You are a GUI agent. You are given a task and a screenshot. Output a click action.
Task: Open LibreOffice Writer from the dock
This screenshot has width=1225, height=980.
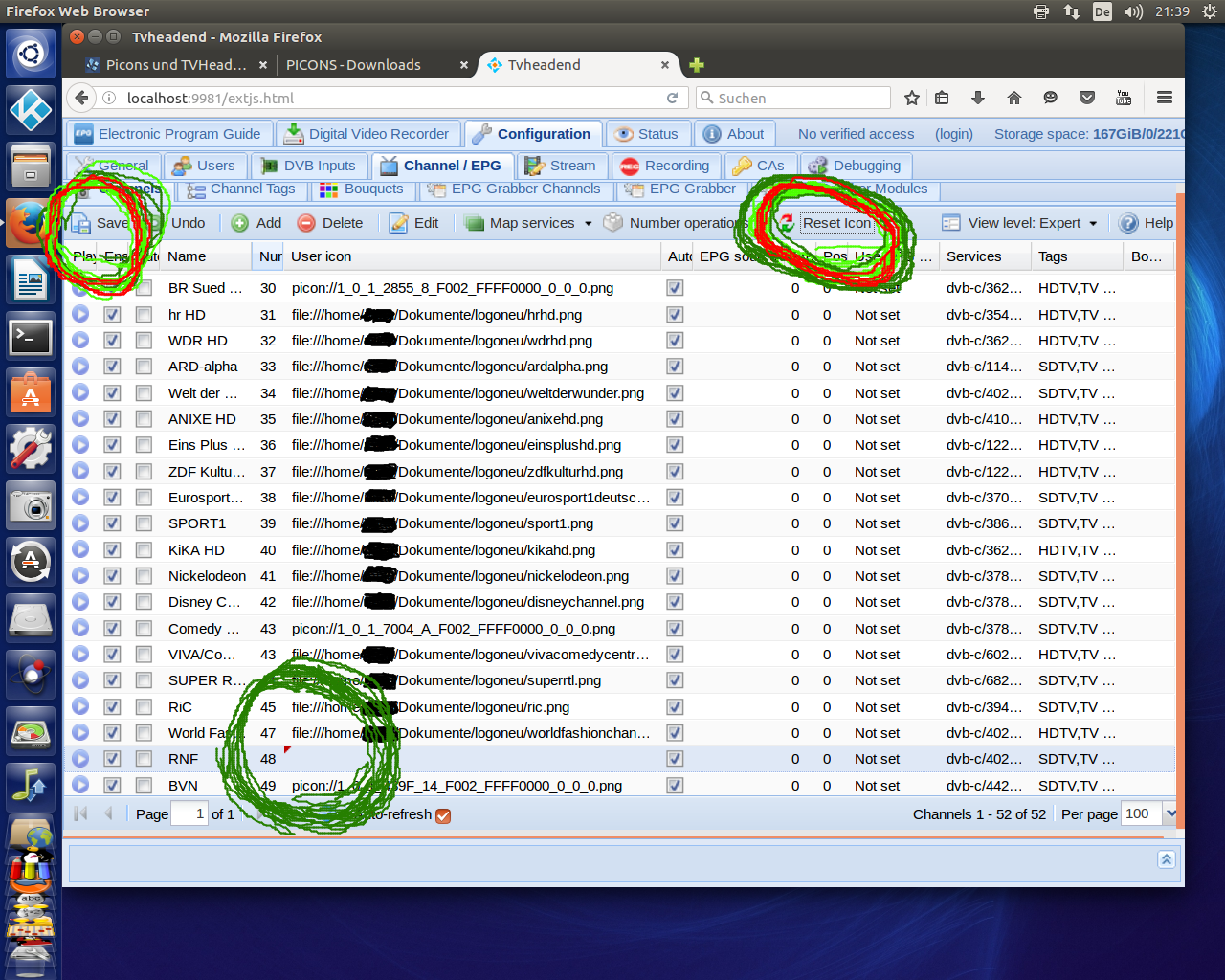(x=31, y=281)
